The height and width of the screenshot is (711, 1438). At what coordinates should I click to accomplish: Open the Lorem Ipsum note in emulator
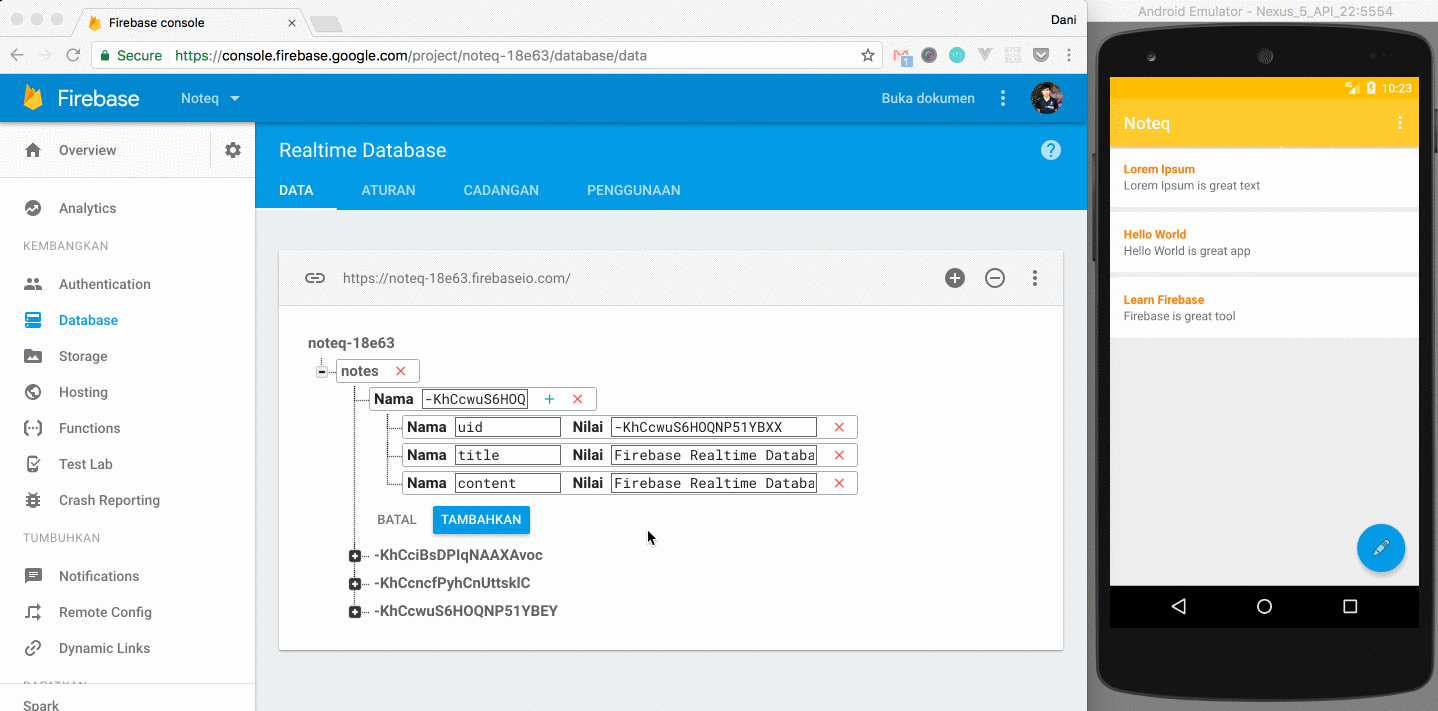[x=1264, y=177]
